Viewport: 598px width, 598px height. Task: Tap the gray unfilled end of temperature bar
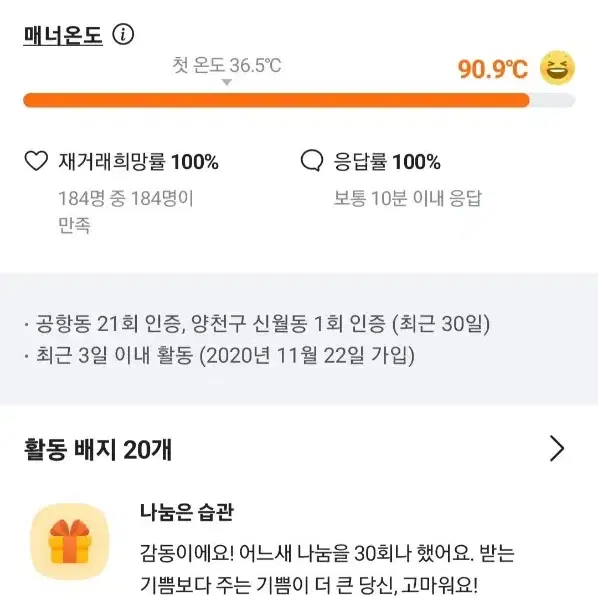(x=552, y=100)
